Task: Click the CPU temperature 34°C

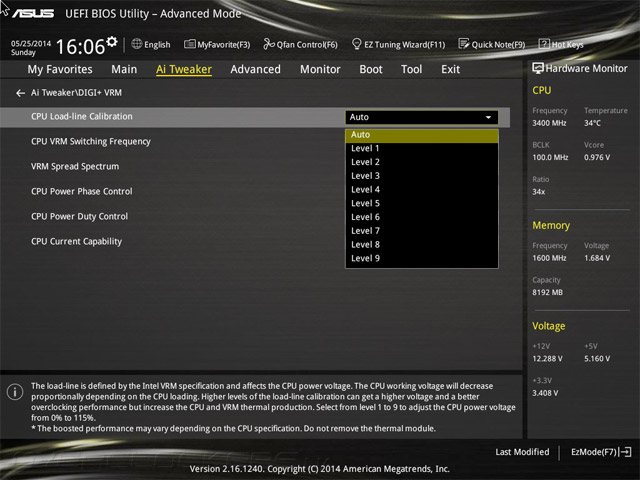Action: pyautogui.click(x=592, y=123)
